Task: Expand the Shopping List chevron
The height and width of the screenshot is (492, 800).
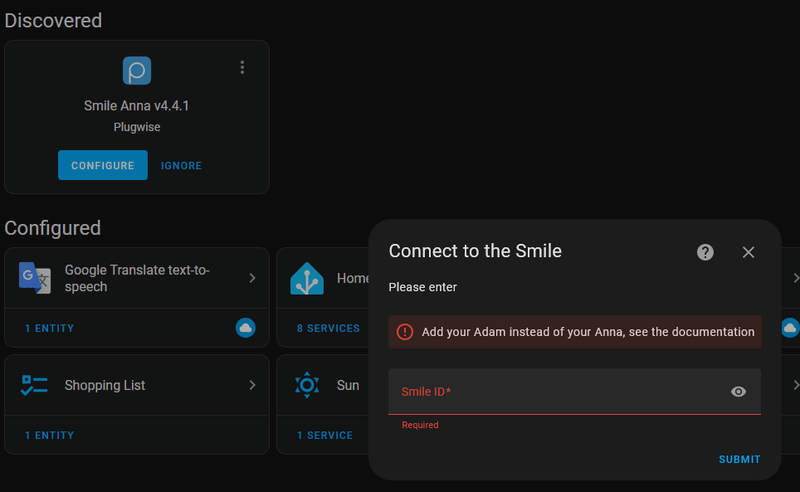Action: pos(252,385)
